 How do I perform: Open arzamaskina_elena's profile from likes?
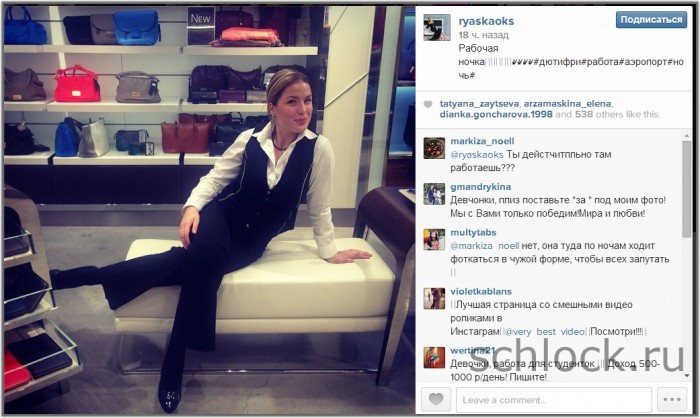point(567,104)
